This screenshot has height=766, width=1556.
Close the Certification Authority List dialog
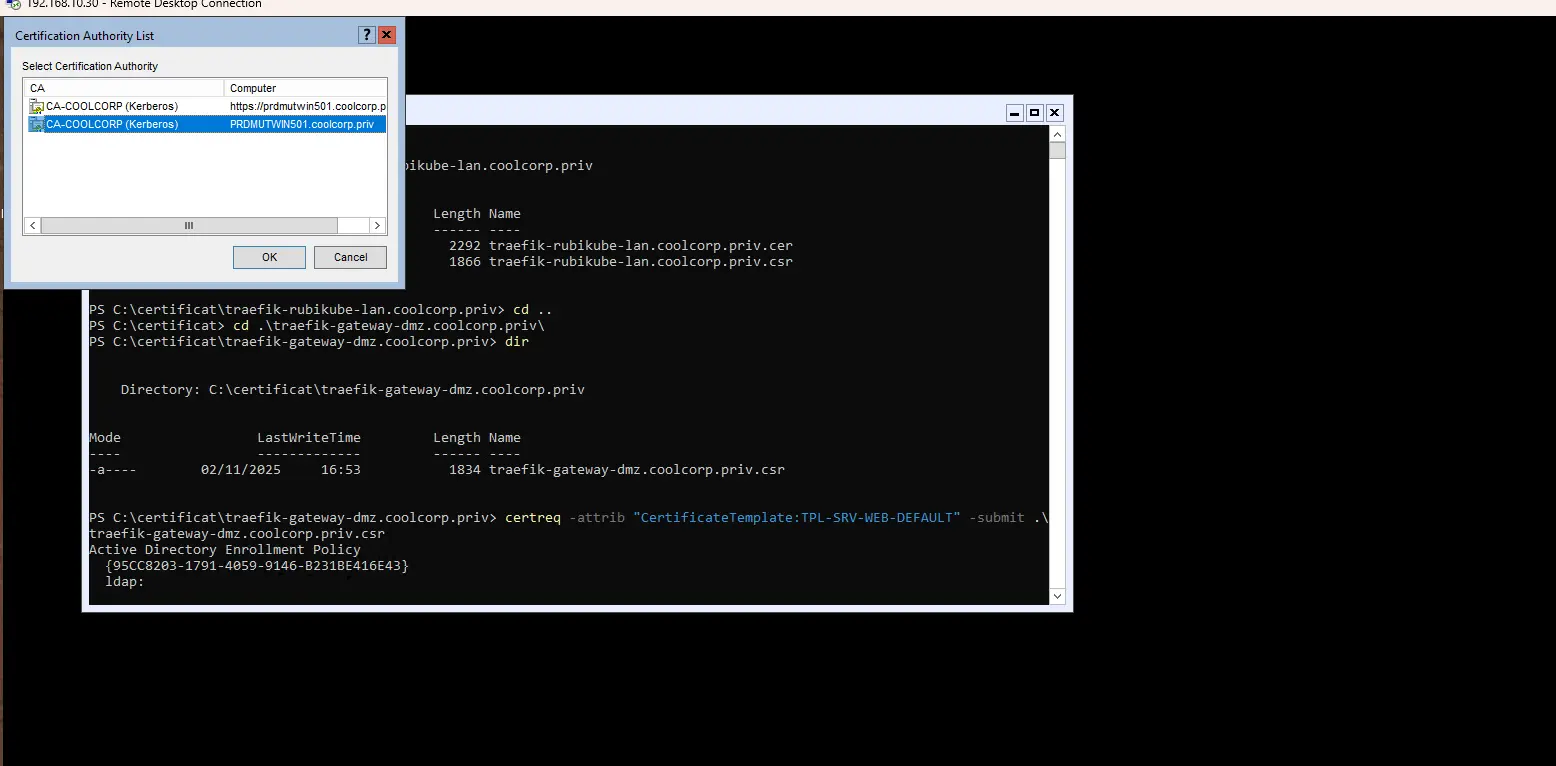tap(387, 35)
